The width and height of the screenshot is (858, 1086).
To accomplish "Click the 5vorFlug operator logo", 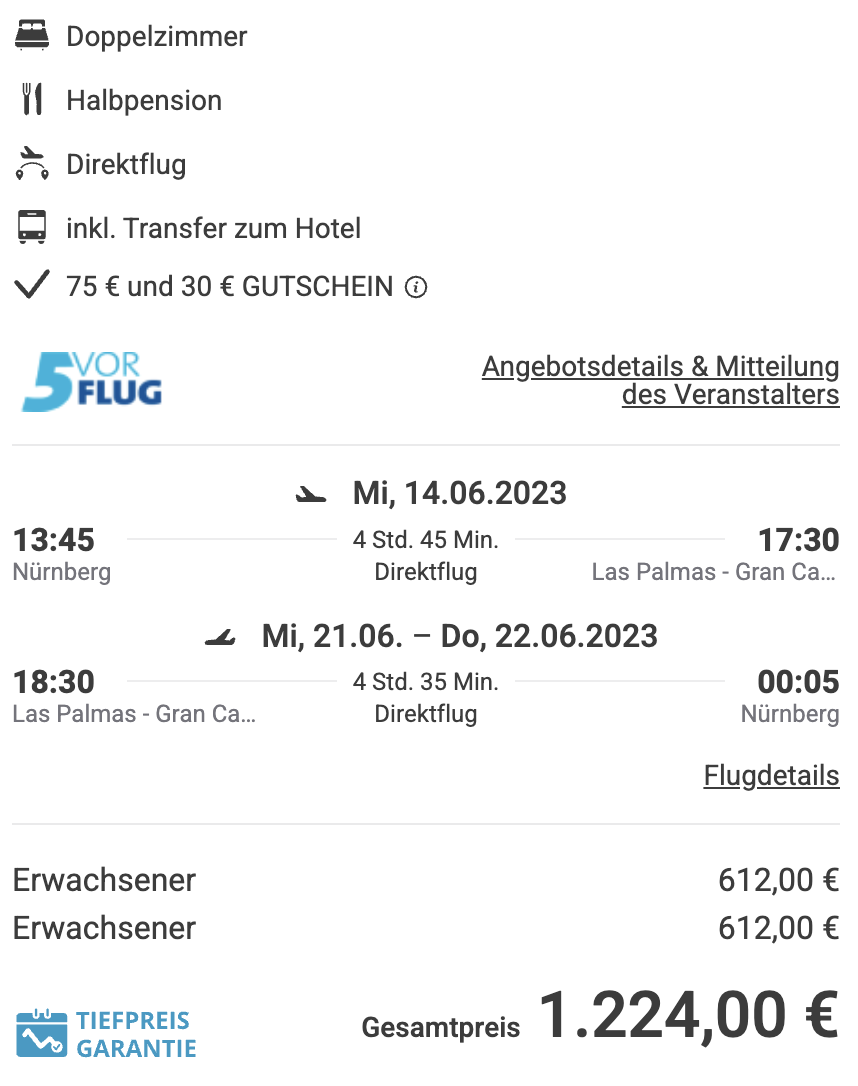I will (92, 382).
